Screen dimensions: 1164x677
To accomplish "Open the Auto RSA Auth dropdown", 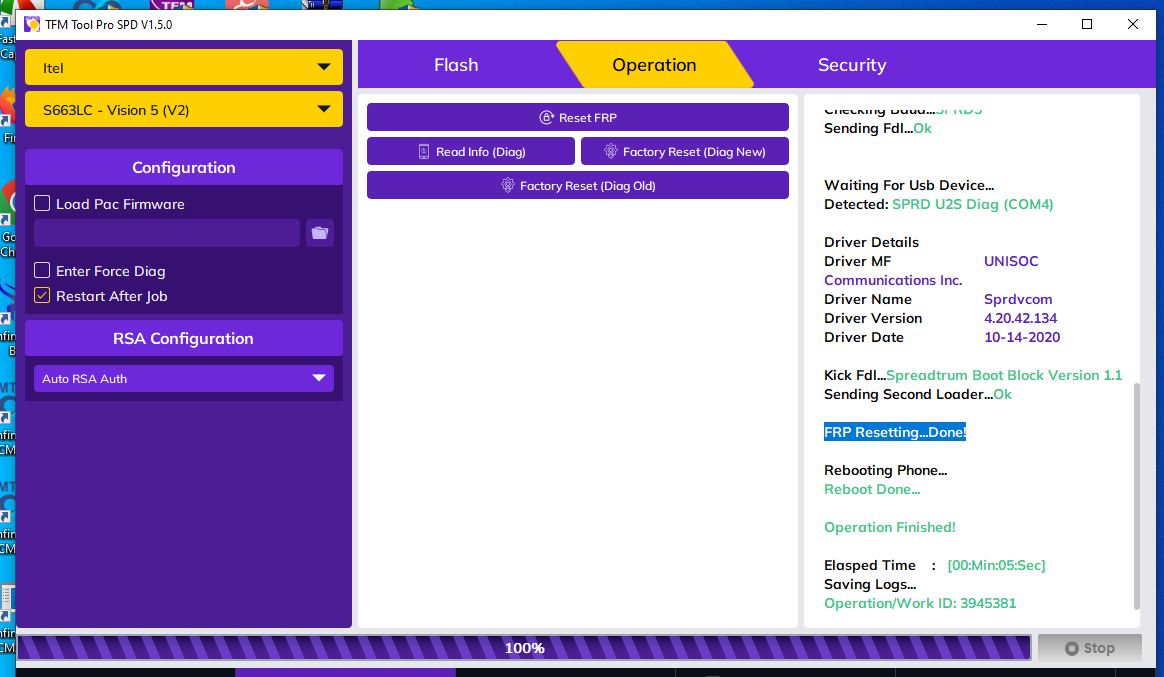I will coord(184,379).
